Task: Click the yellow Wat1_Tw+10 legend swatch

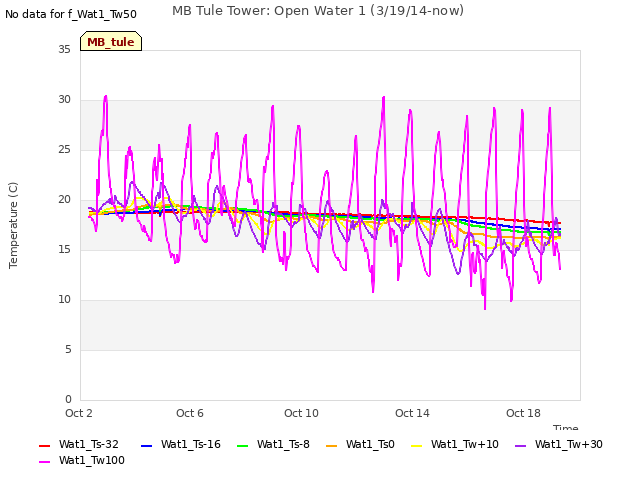Action: (x=416, y=446)
